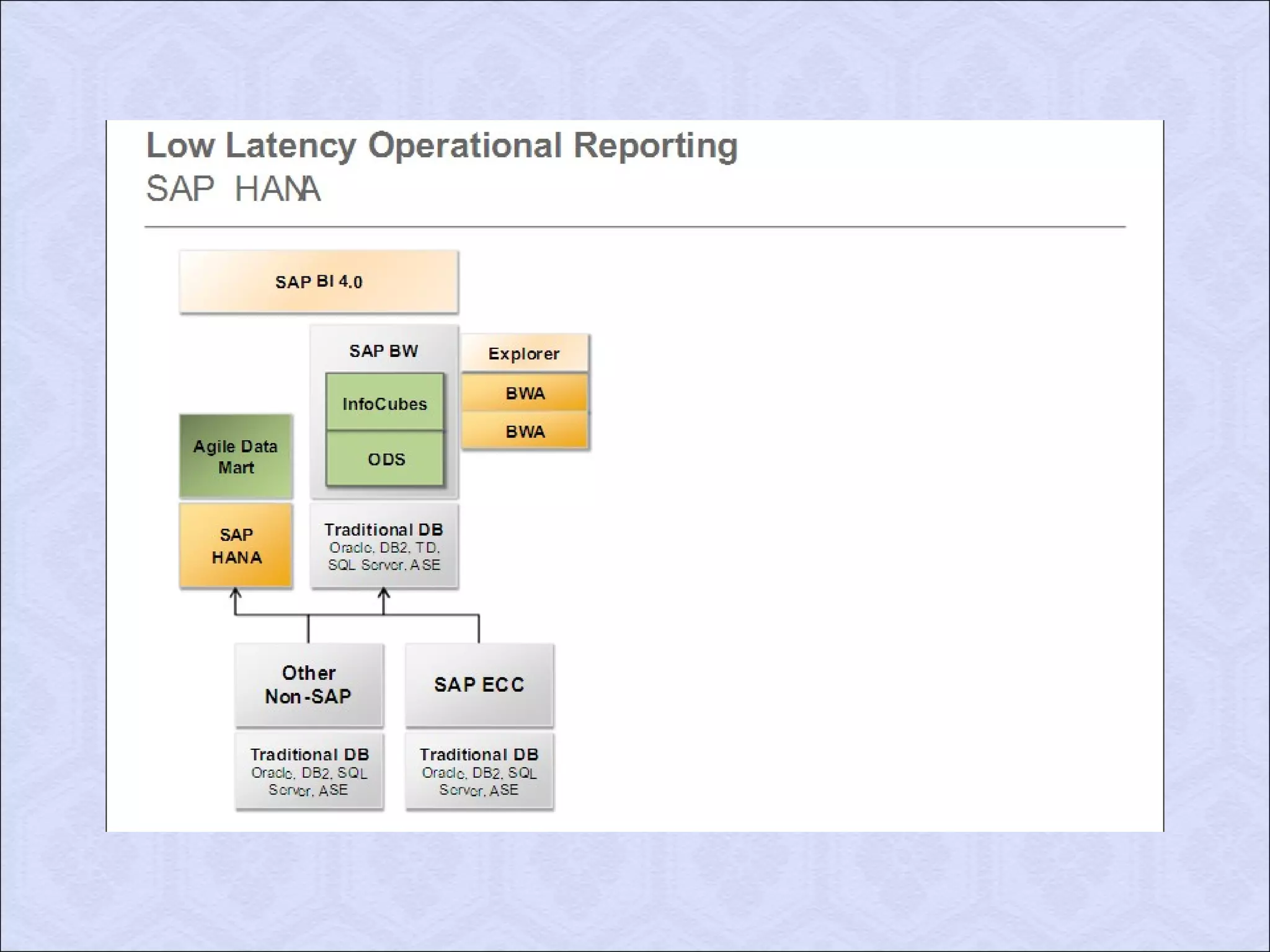
Task: Select the SAP BW heading label
Action: tap(384, 351)
